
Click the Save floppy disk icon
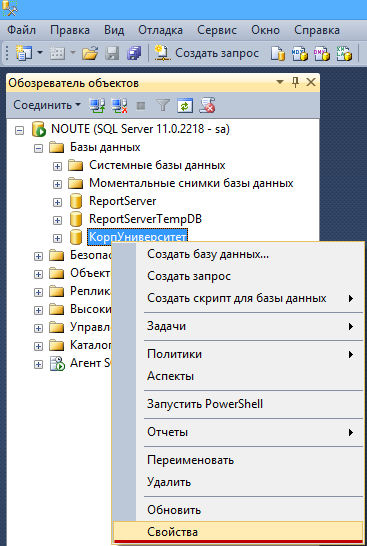click(x=112, y=53)
